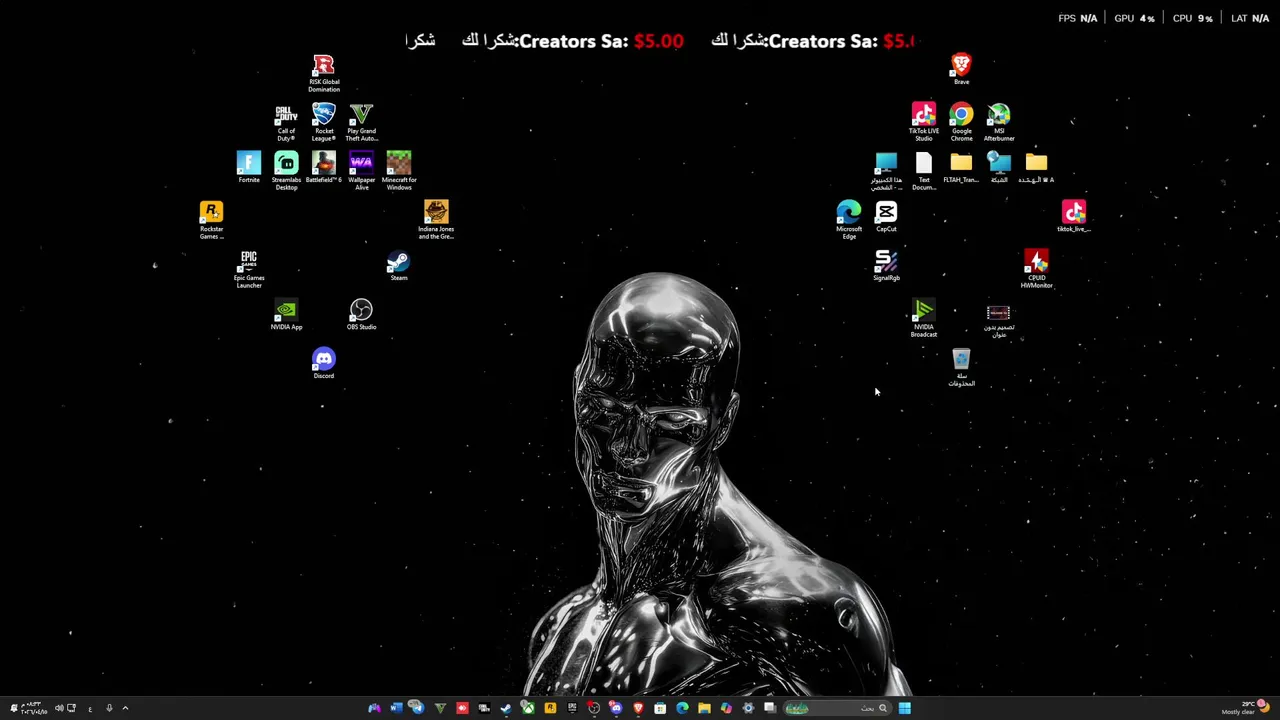This screenshot has width=1280, height=720.
Task: Switch to Steam in the taskbar
Action: tap(506, 708)
